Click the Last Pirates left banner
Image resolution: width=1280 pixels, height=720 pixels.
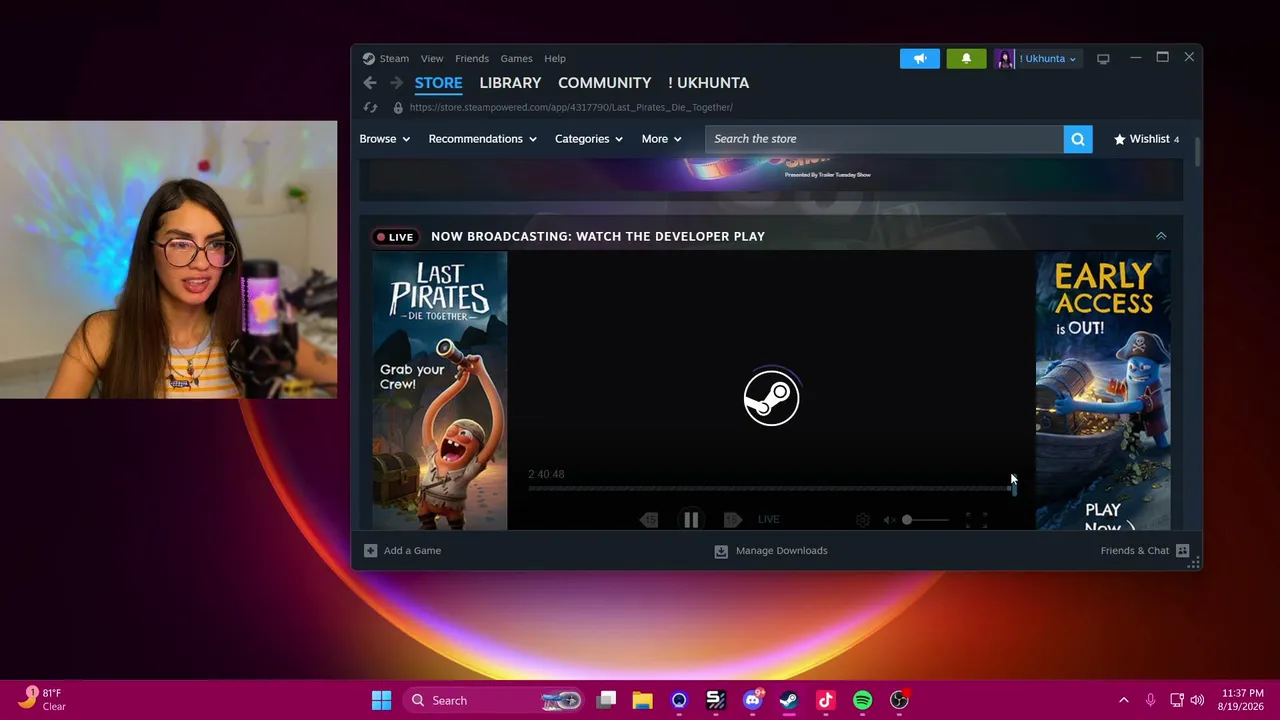click(440, 390)
